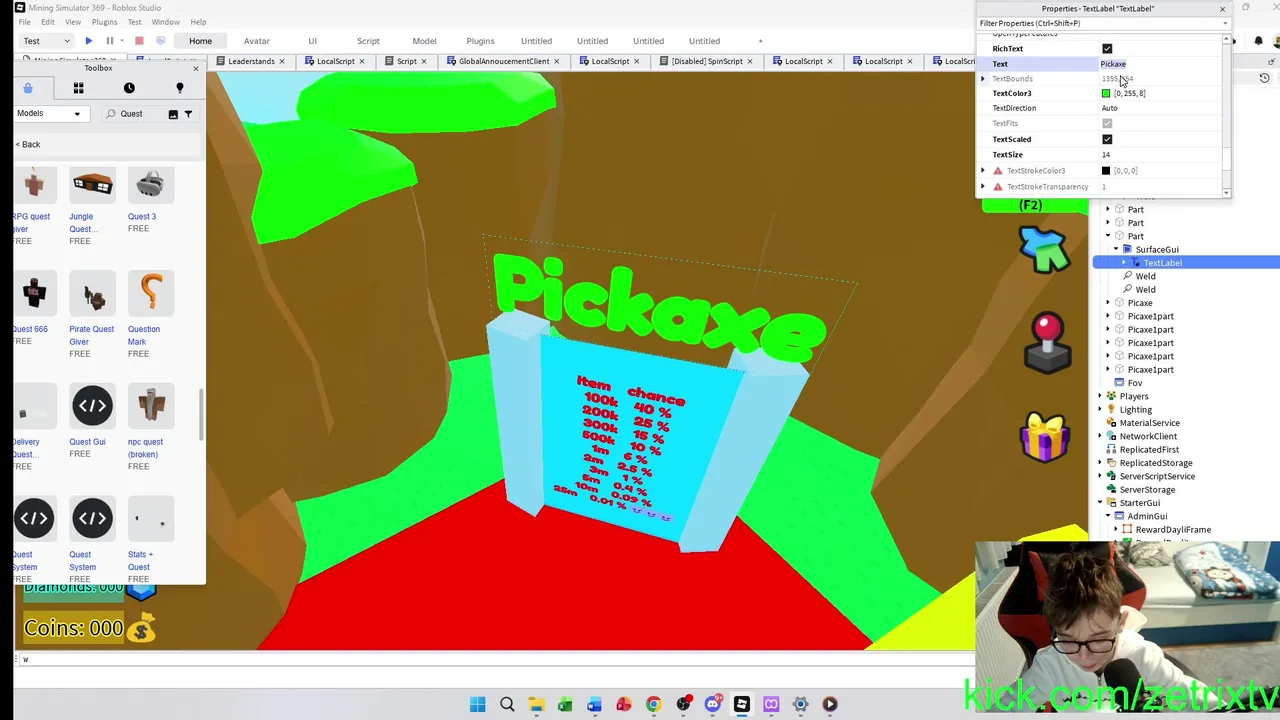Select the Fov item in Explorer
Viewport: 1280px width, 720px height.
1134,383
